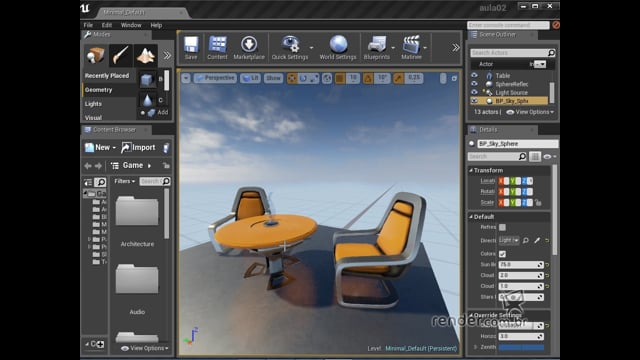Open World Settings globe icon
Viewport: 640px width, 360px height.
[x=338, y=47]
